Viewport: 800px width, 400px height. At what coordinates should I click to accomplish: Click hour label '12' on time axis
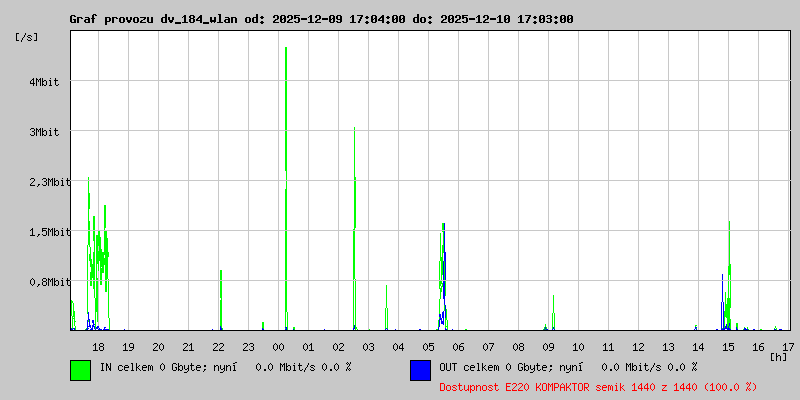point(638,347)
